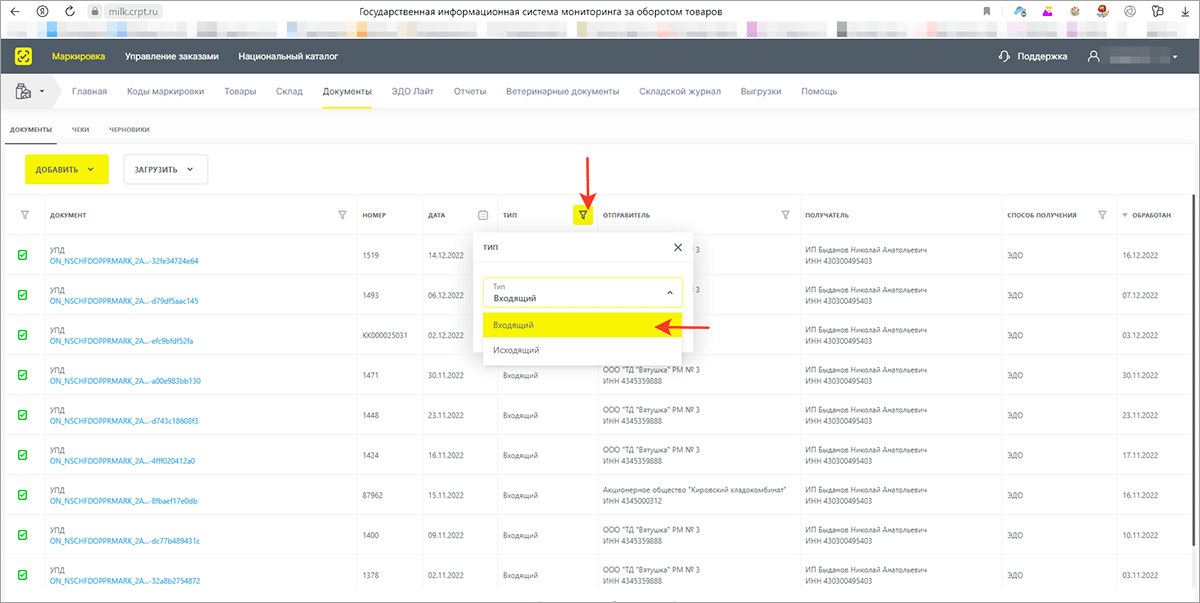Open the Ветеринарные документы tab
Image resolution: width=1200 pixels, height=603 pixels.
pyautogui.click(x=563, y=92)
